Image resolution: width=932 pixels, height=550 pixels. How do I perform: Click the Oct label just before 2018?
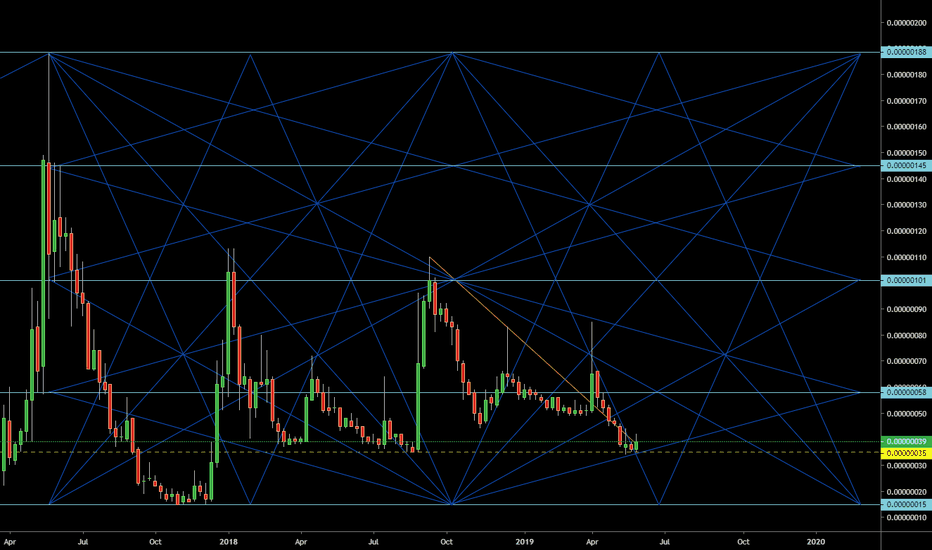(x=155, y=542)
